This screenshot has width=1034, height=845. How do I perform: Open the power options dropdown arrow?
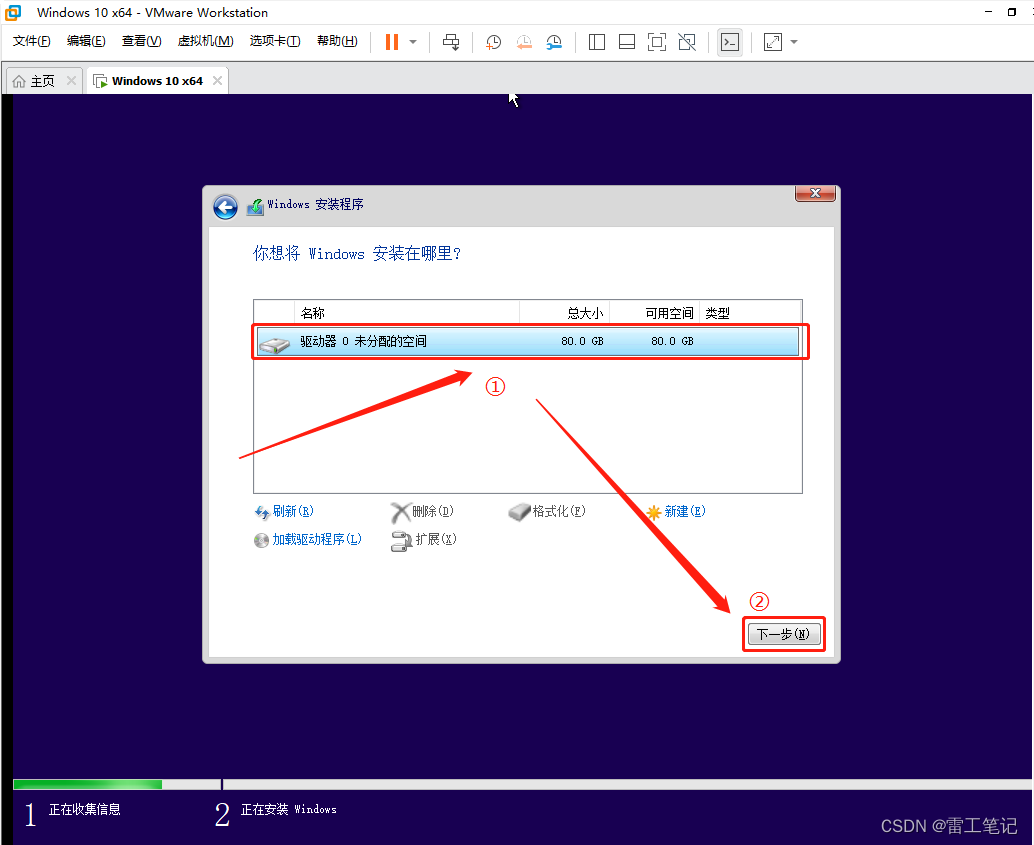click(413, 42)
